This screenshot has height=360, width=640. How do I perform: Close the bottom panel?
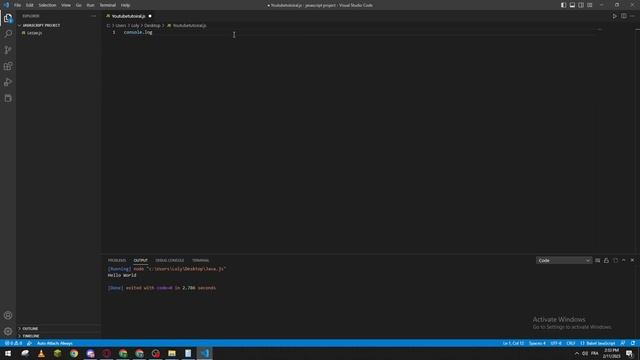pos(632,260)
